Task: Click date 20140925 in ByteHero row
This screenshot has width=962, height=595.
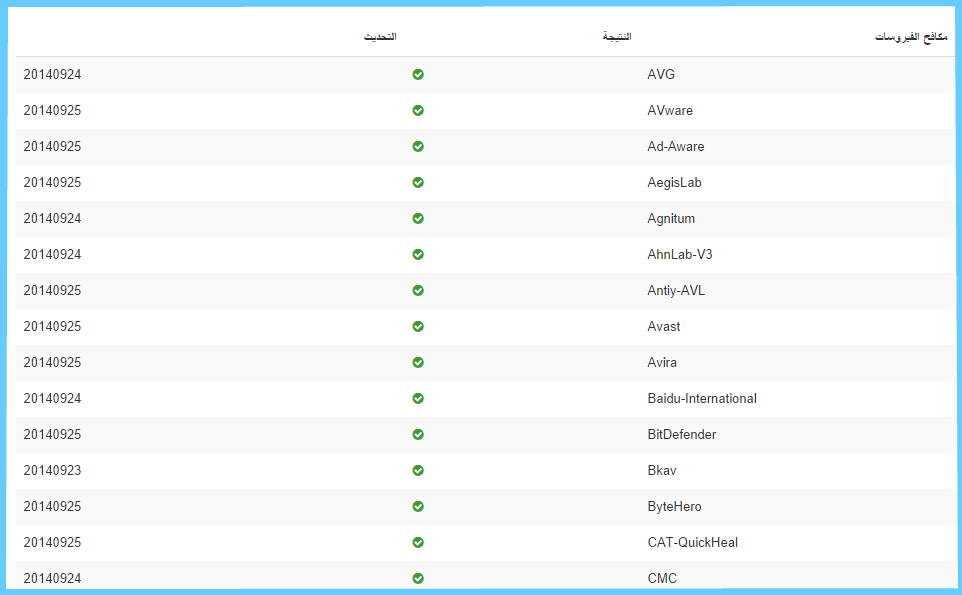Action: tap(52, 506)
